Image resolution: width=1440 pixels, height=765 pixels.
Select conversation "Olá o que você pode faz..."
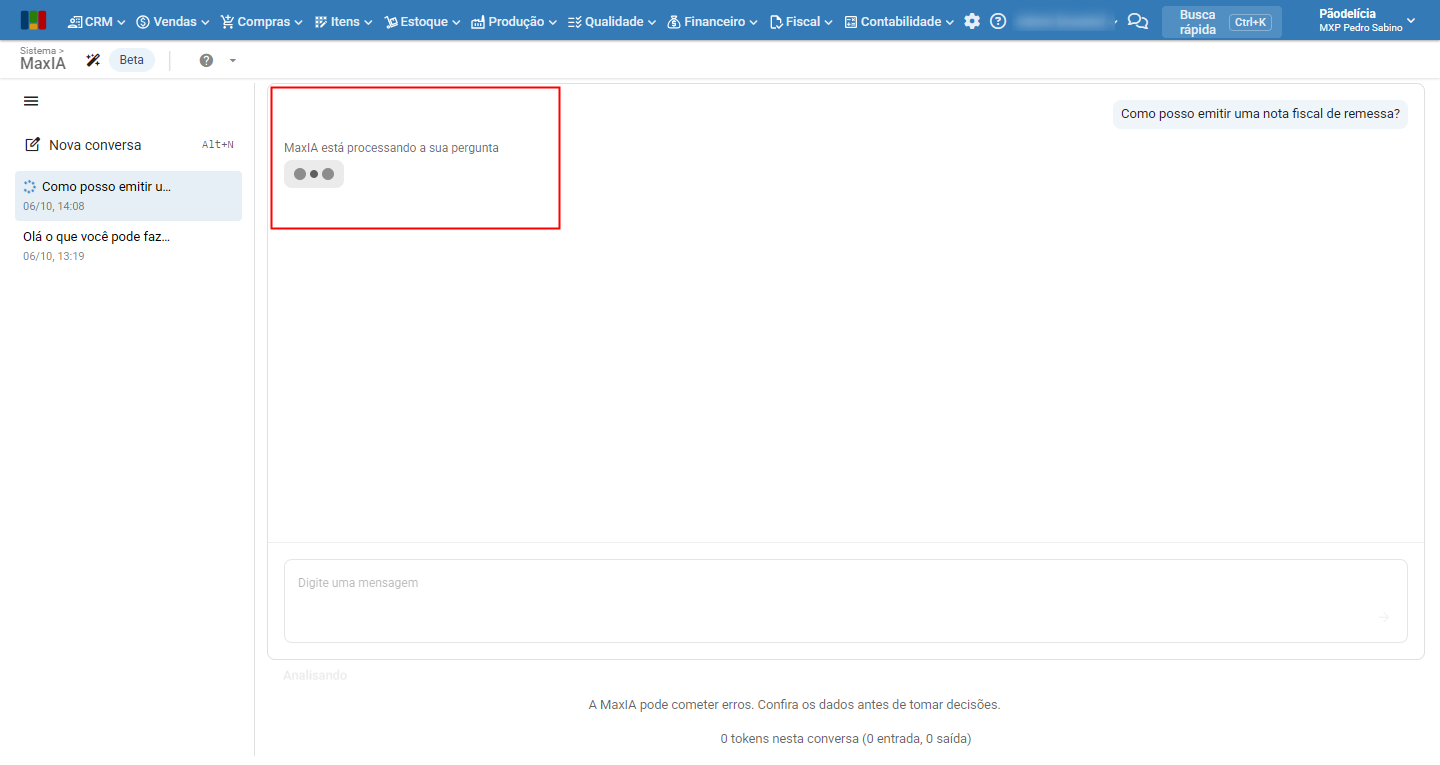[x=128, y=246]
